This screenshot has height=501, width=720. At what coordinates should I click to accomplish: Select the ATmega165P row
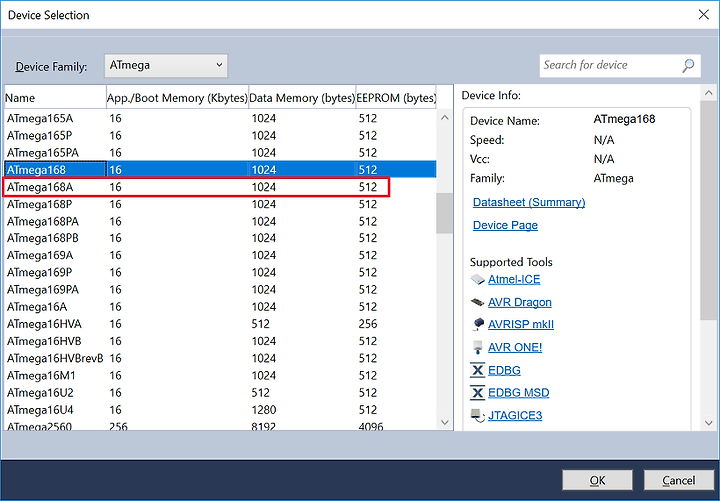point(220,135)
